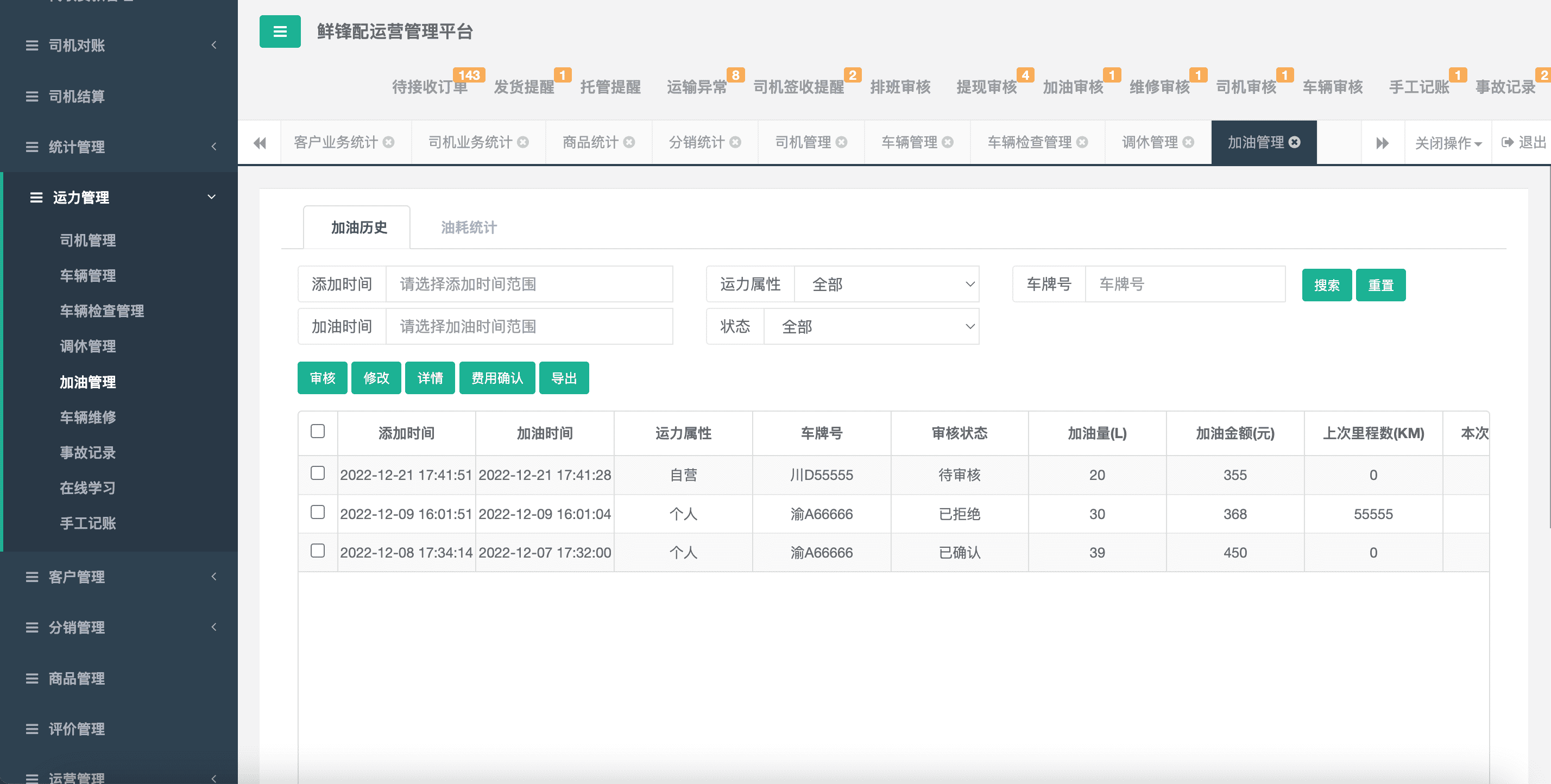
Task: Close the 司机管理 tab
Action: [842, 142]
